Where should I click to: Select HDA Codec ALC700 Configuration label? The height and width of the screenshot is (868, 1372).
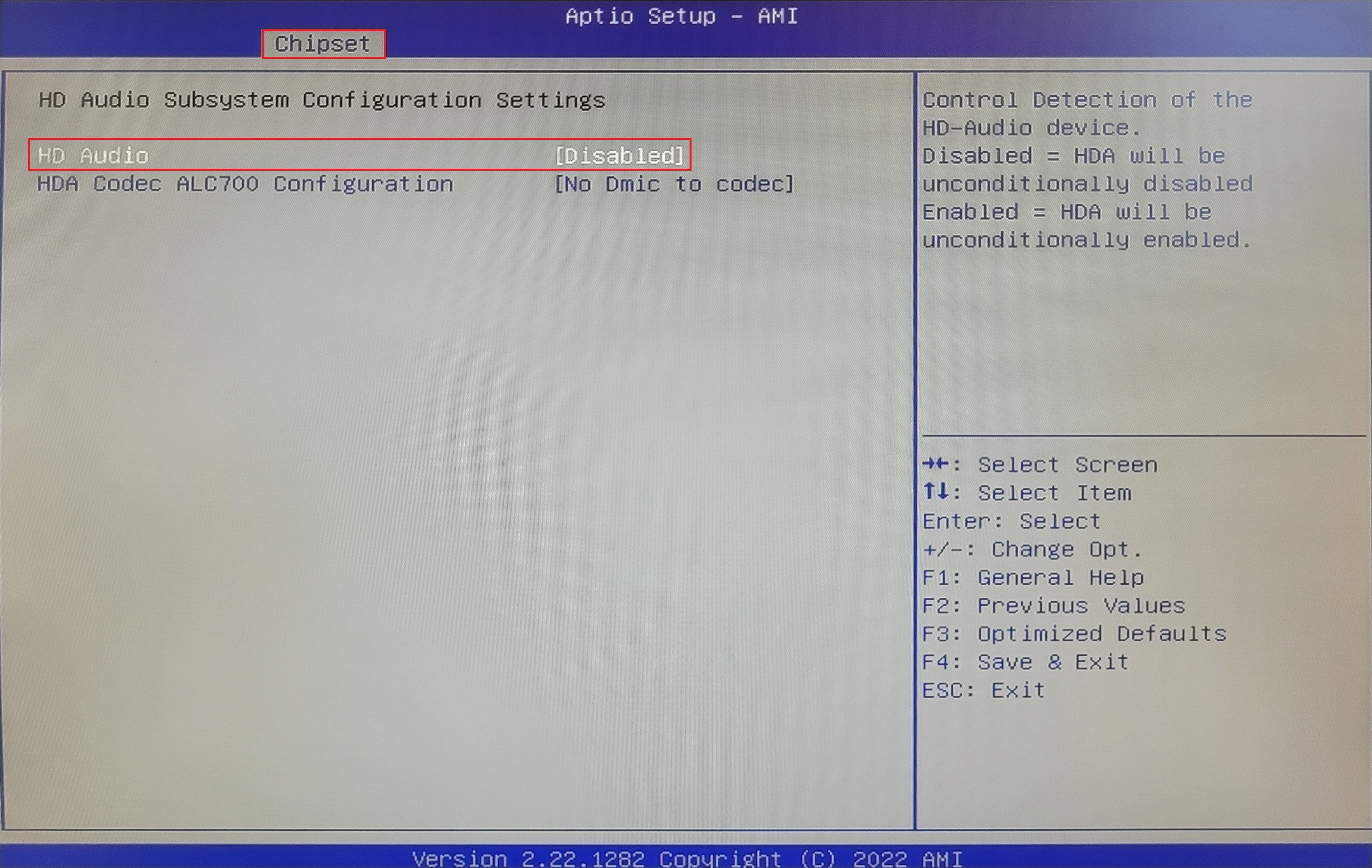[245, 184]
